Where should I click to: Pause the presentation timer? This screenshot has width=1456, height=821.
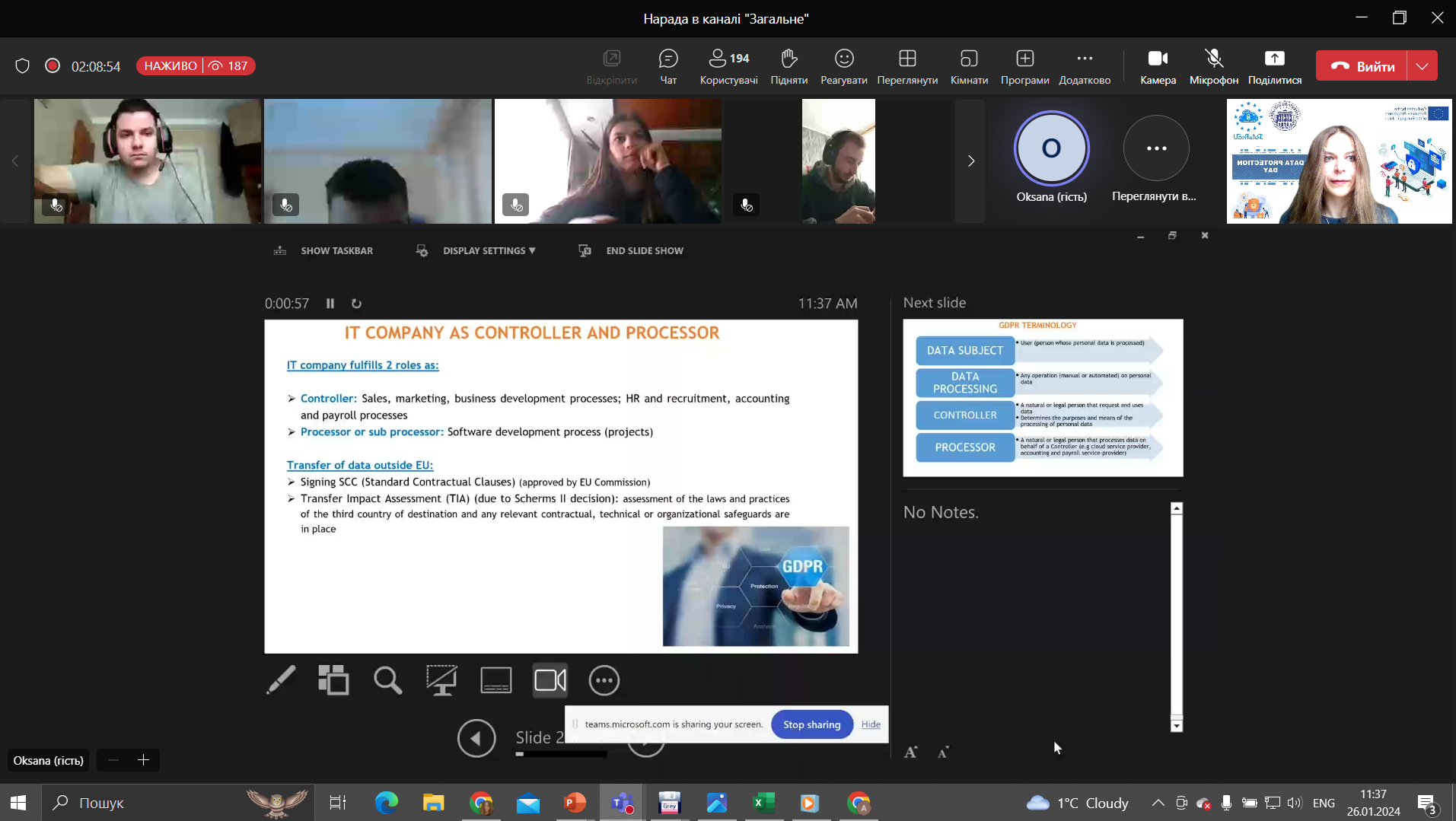(330, 304)
